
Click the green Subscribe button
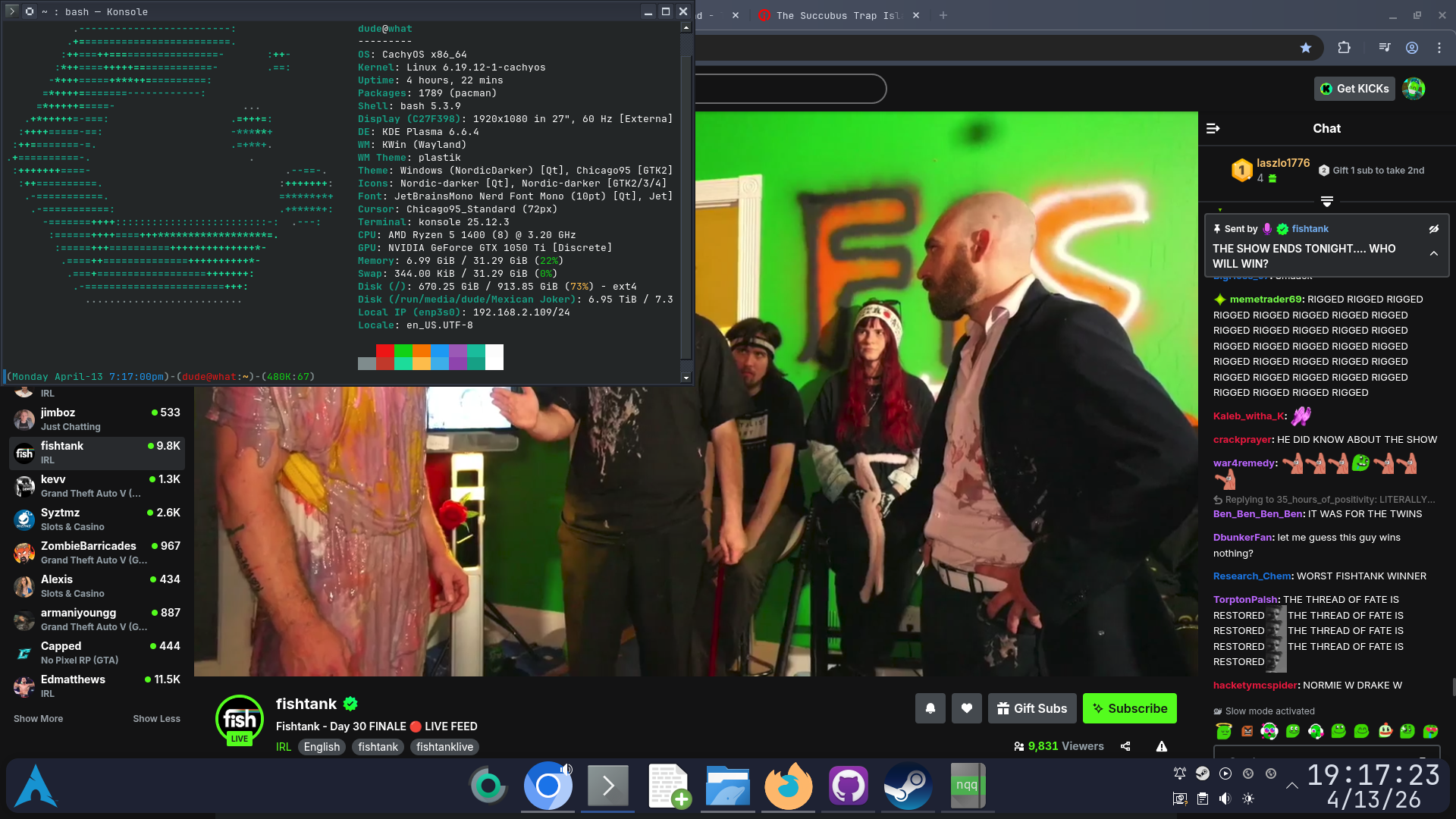[1129, 708]
